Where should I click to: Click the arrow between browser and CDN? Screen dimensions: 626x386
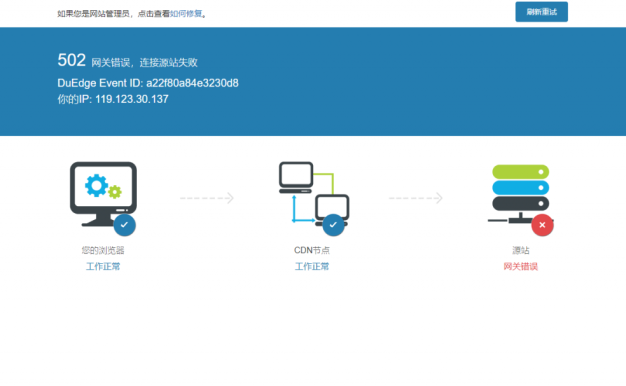pos(206,198)
